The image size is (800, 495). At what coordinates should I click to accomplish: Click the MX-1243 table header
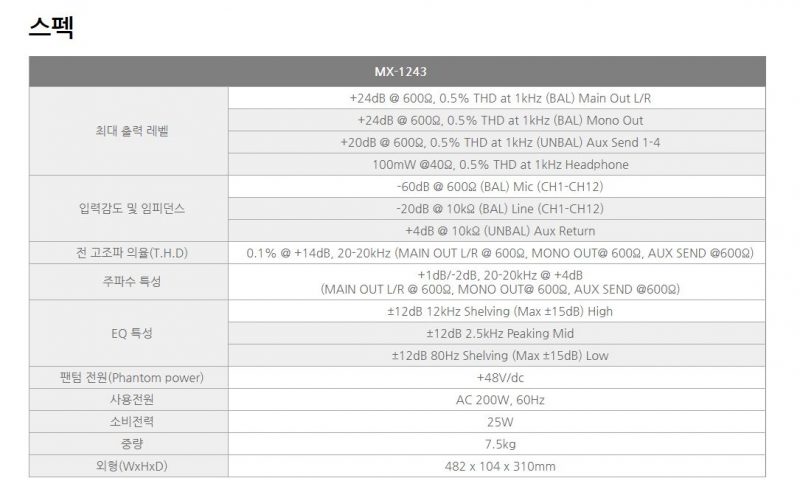click(400, 72)
